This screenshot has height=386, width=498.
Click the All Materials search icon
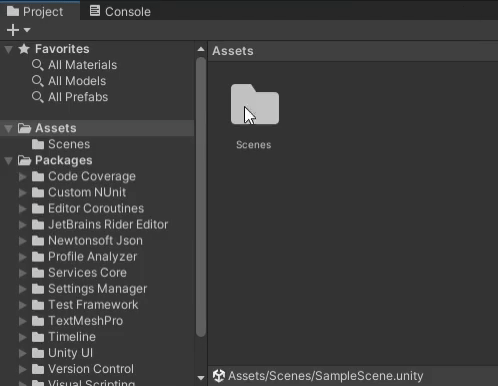pos(37,65)
